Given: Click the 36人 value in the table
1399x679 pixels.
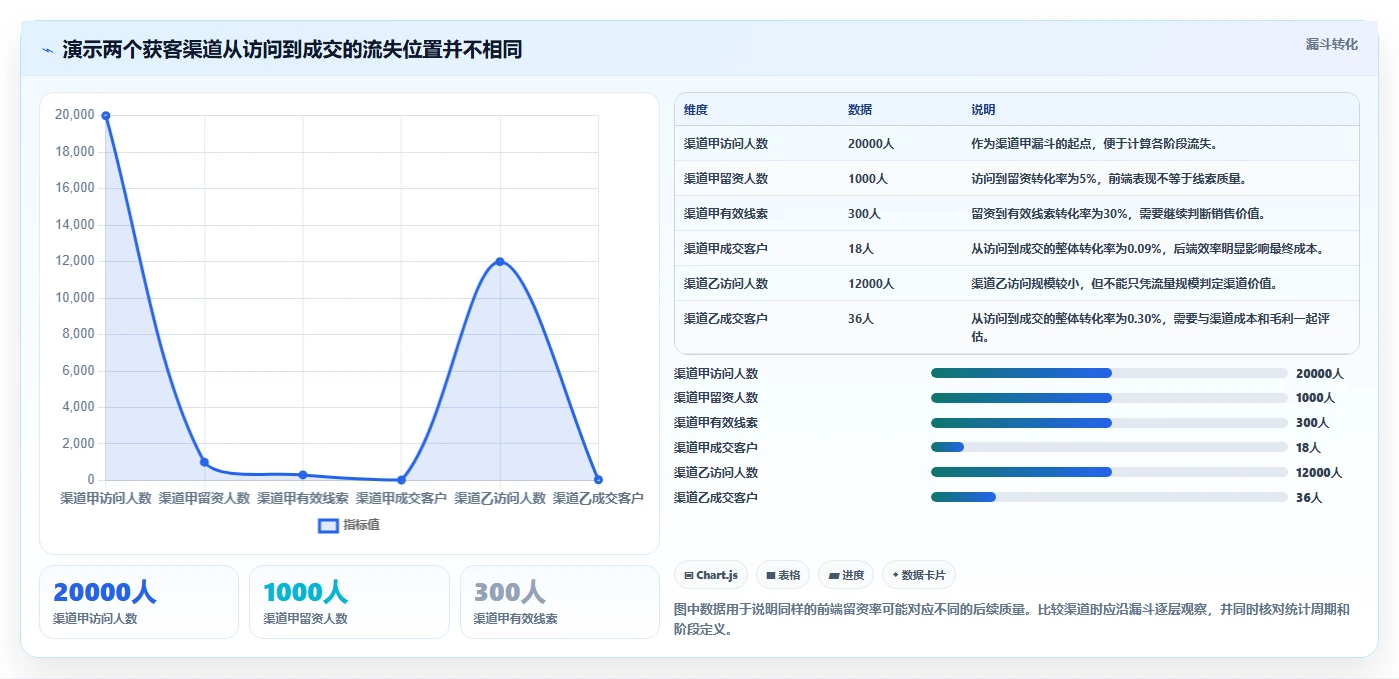Looking at the screenshot, I should pyautogui.click(x=861, y=319).
